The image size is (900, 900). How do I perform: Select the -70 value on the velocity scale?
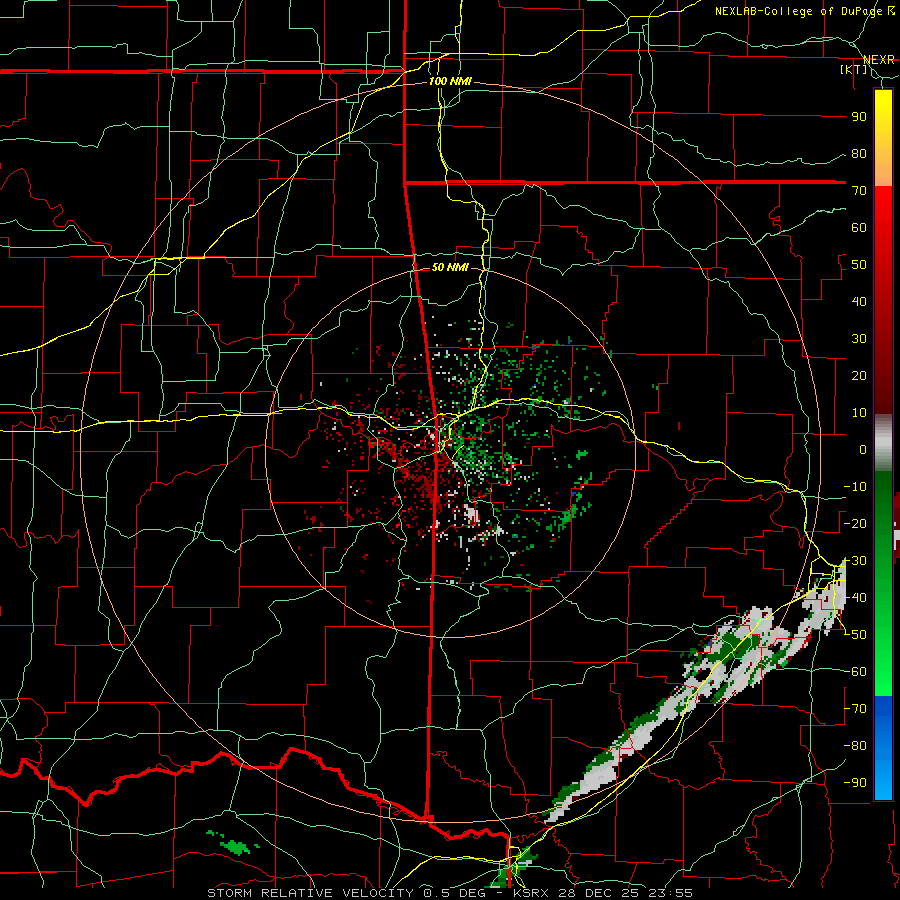coord(855,709)
